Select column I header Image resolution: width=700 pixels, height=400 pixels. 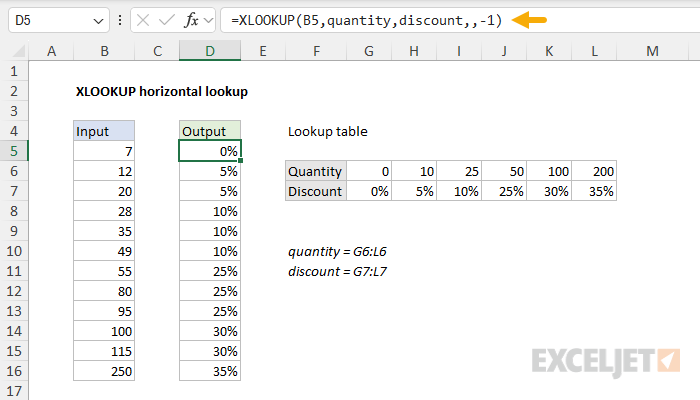point(459,51)
